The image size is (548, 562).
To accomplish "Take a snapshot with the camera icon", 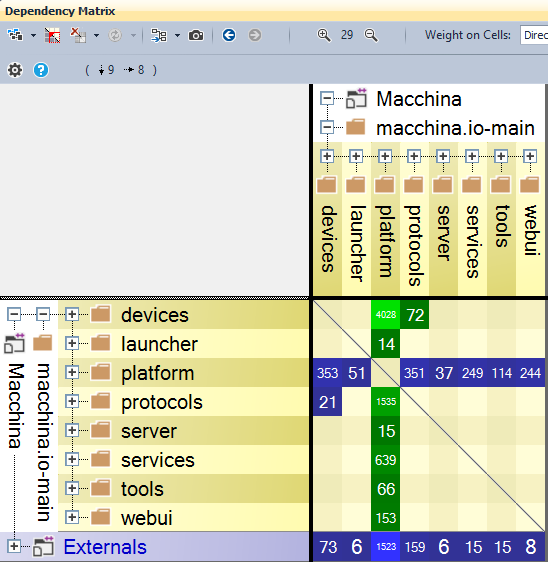I will pos(196,35).
